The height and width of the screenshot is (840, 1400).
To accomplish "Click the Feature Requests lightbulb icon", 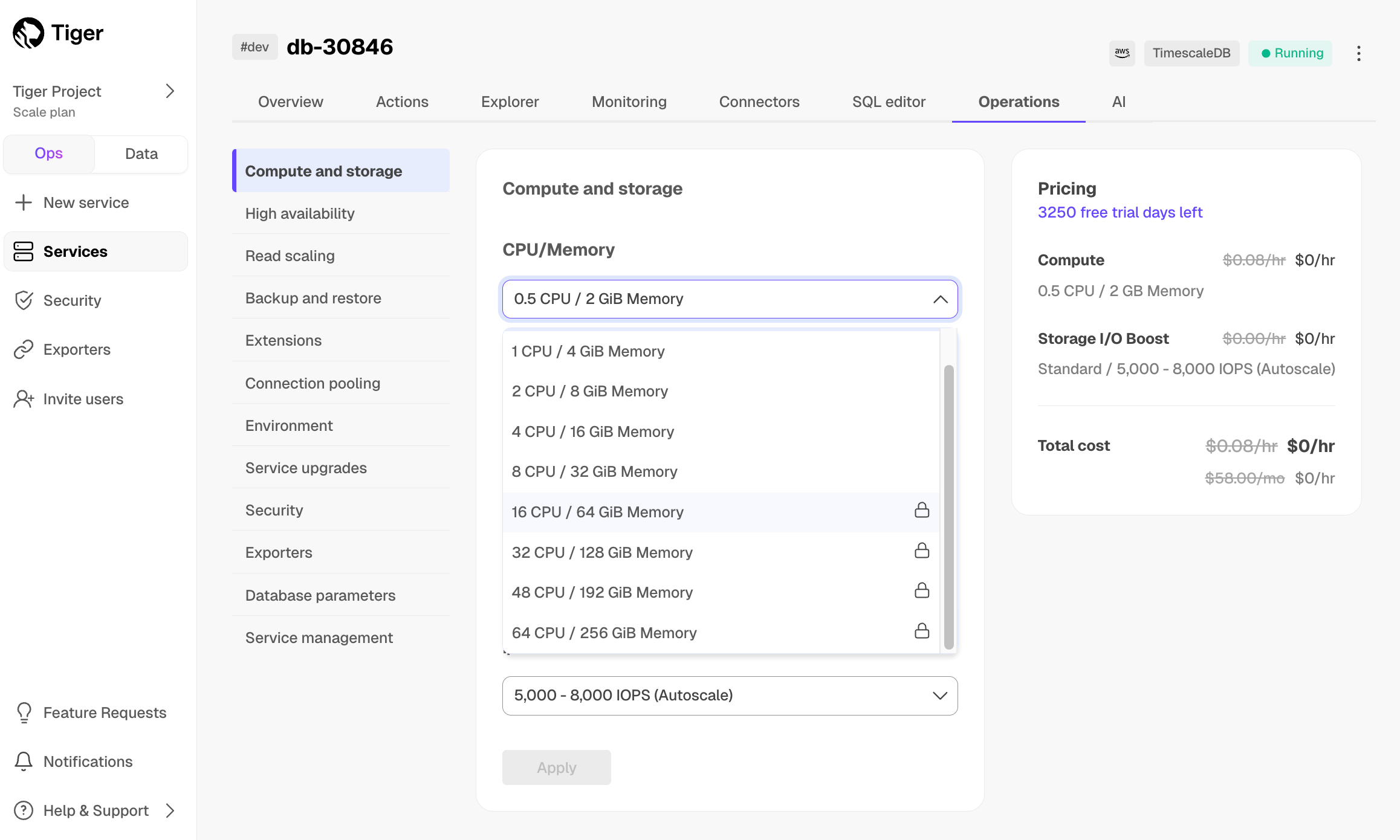I will tap(24, 712).
